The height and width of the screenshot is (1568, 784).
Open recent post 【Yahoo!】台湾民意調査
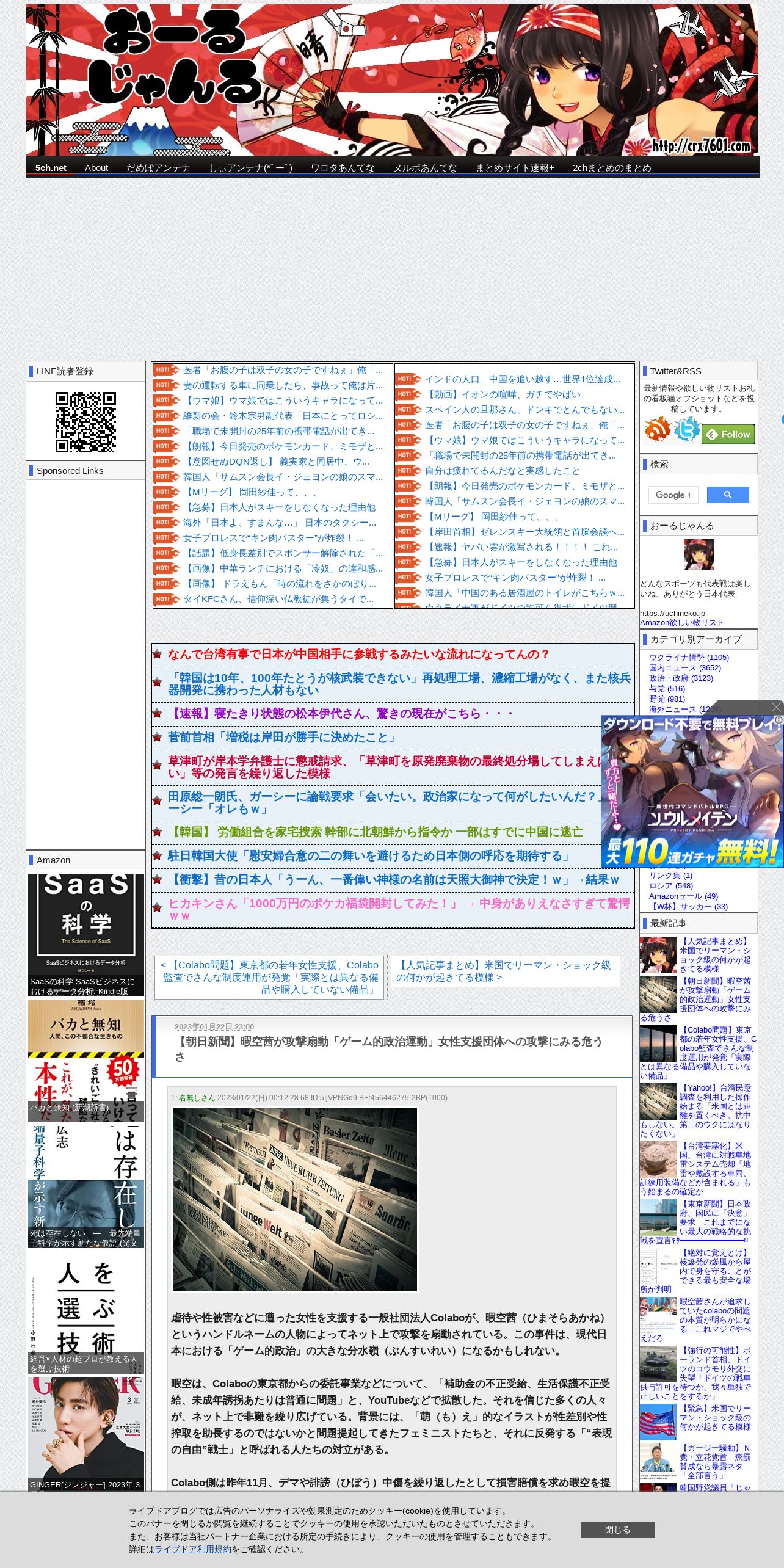tap(695, 1111)
